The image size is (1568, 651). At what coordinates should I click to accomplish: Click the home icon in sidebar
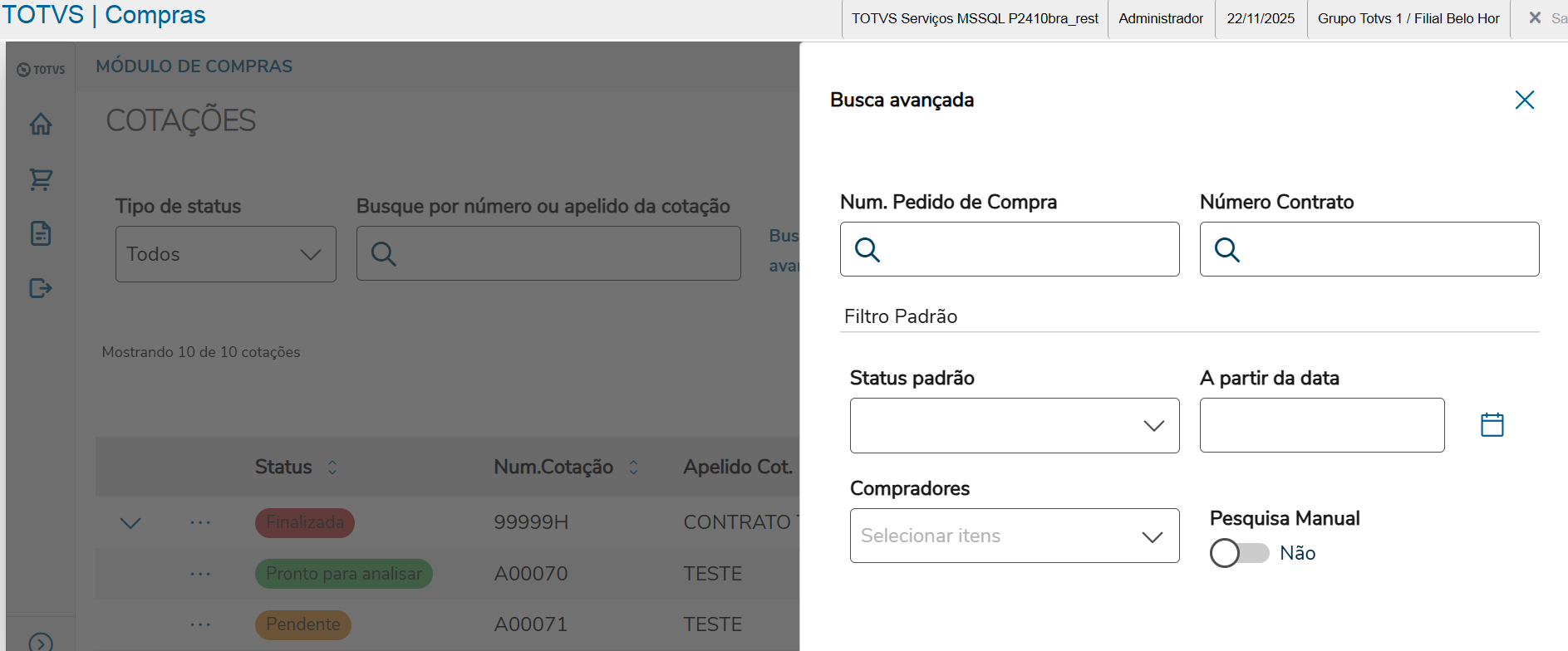[41, 125]
